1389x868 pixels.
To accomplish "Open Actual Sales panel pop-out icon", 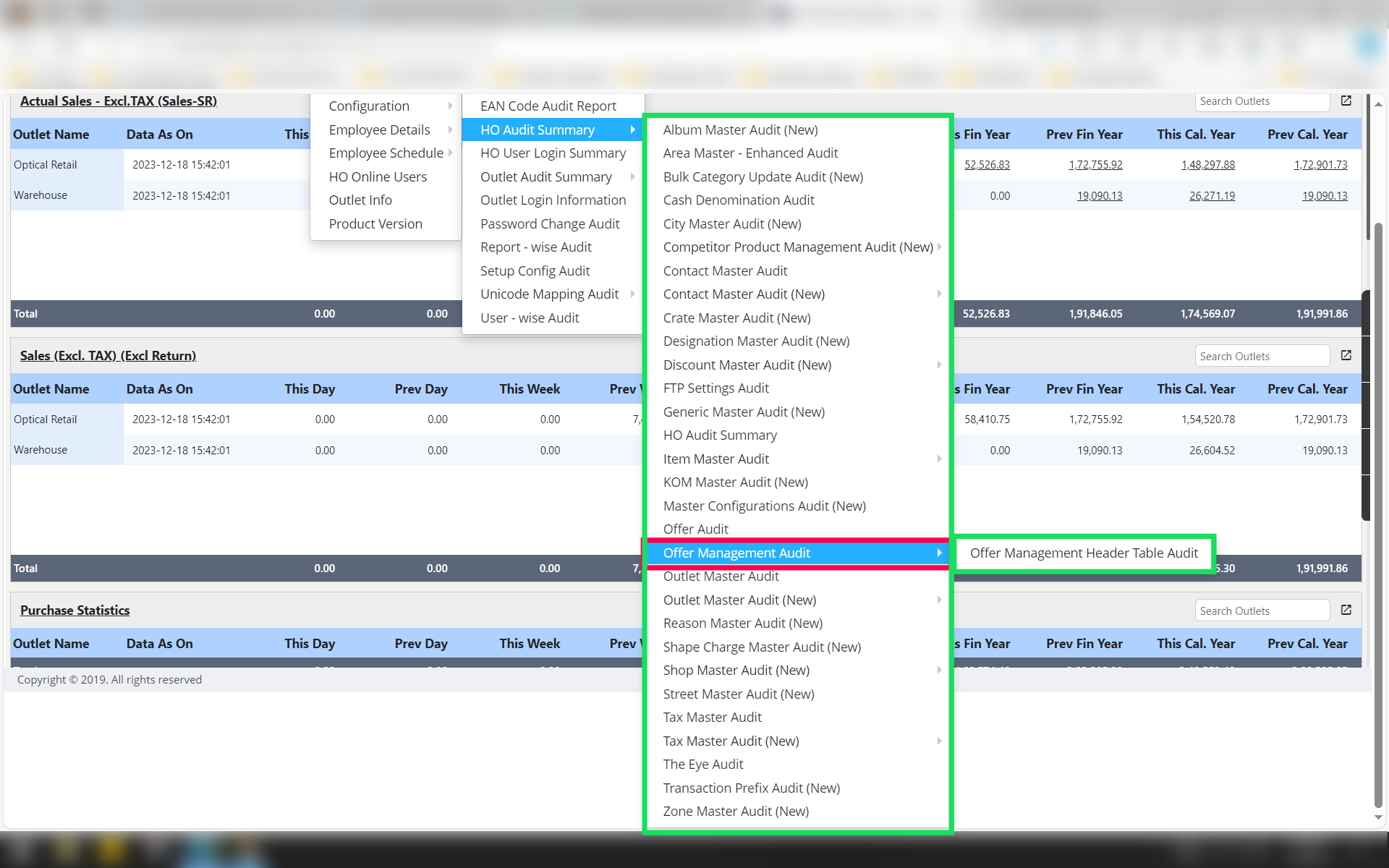I will tap(1346, 101).
